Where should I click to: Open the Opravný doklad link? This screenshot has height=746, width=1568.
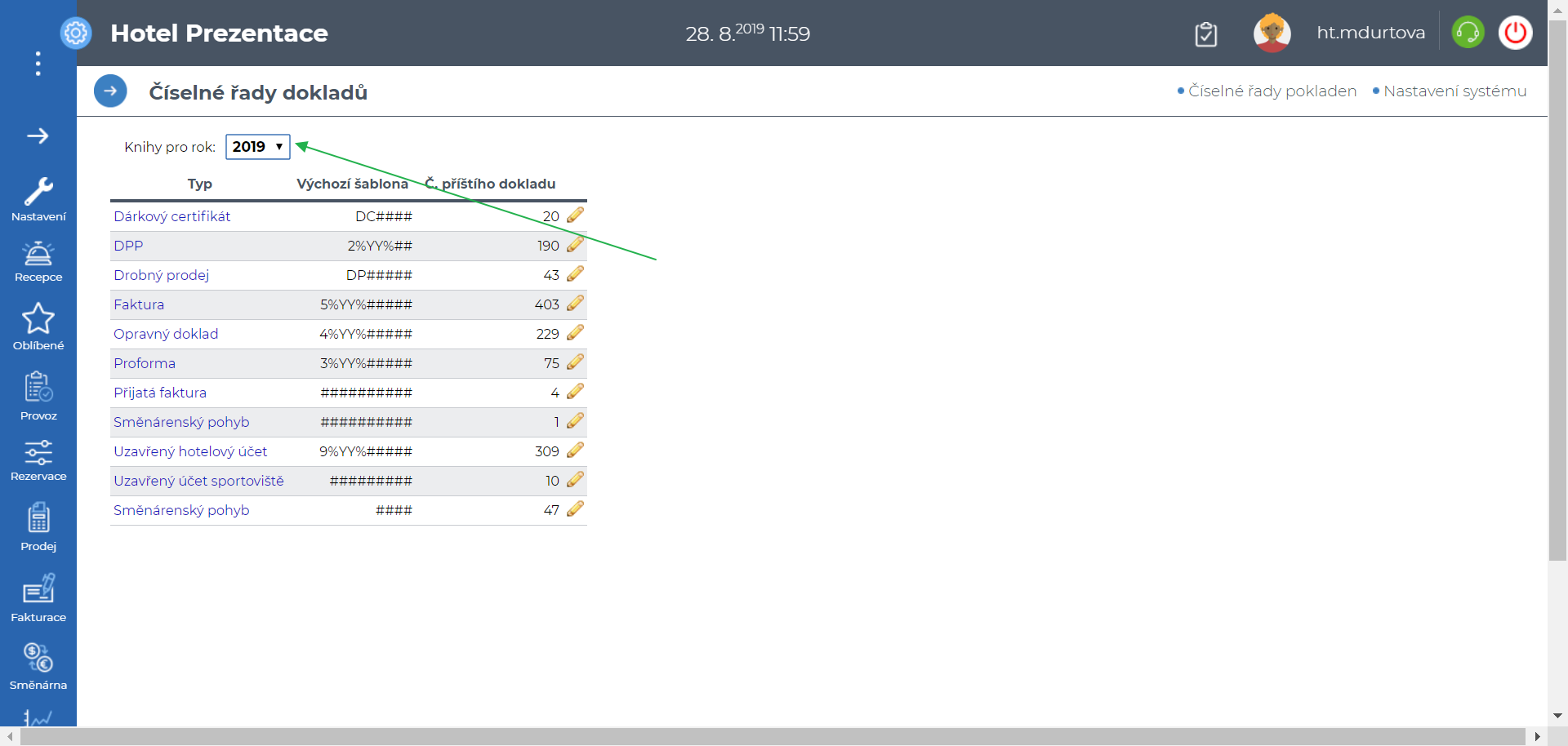166,334
